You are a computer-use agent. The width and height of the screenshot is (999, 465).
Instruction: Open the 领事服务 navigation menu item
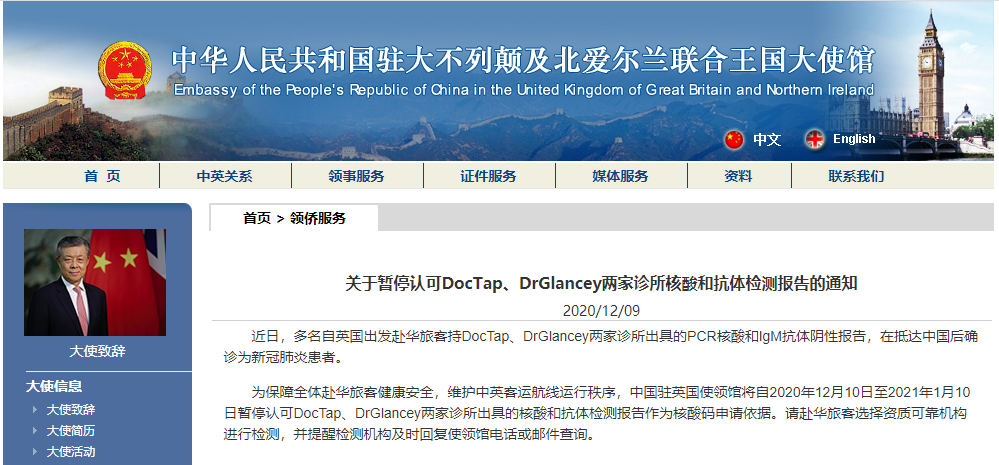pyautogui.click(x=357, y=176)
